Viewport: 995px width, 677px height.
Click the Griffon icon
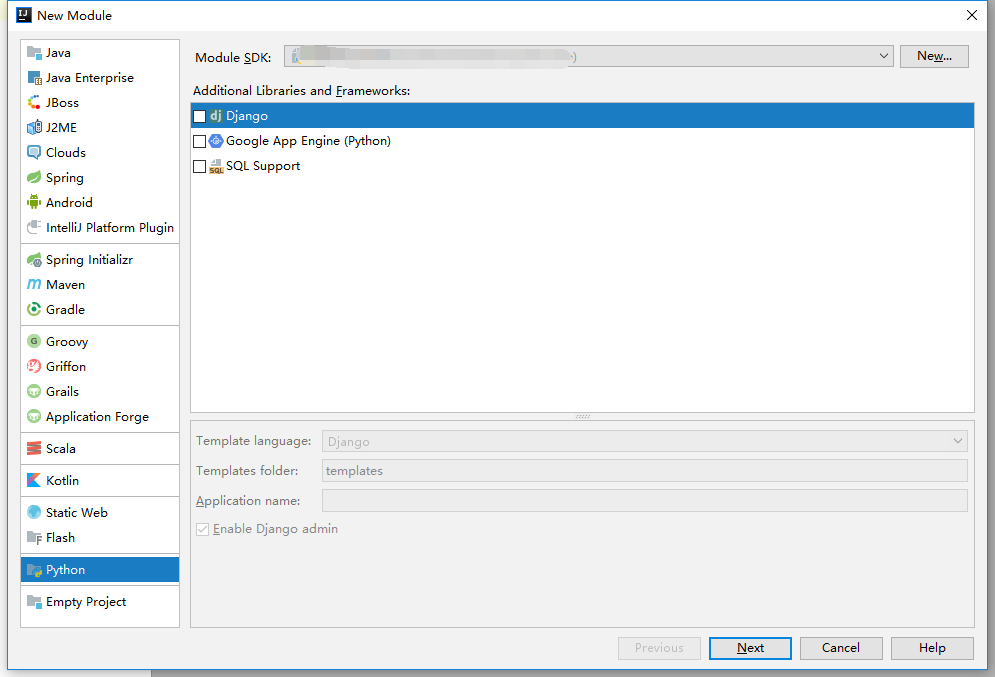34,366
